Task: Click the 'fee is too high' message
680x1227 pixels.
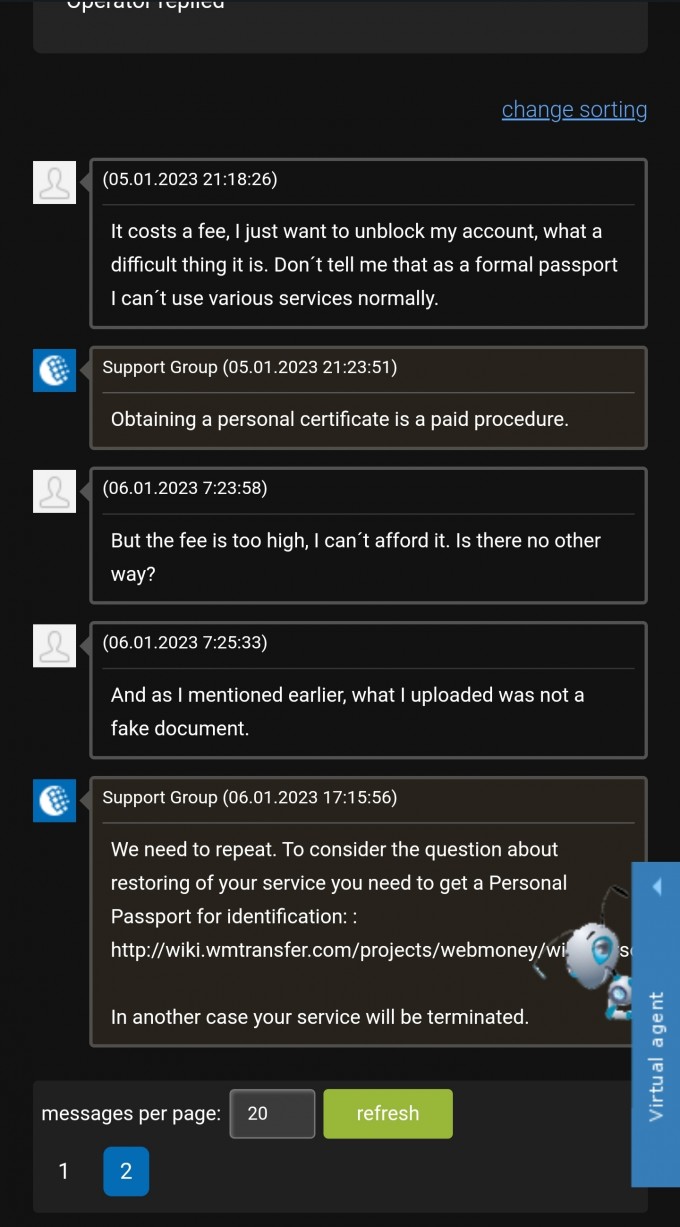Action: point(356,558)
